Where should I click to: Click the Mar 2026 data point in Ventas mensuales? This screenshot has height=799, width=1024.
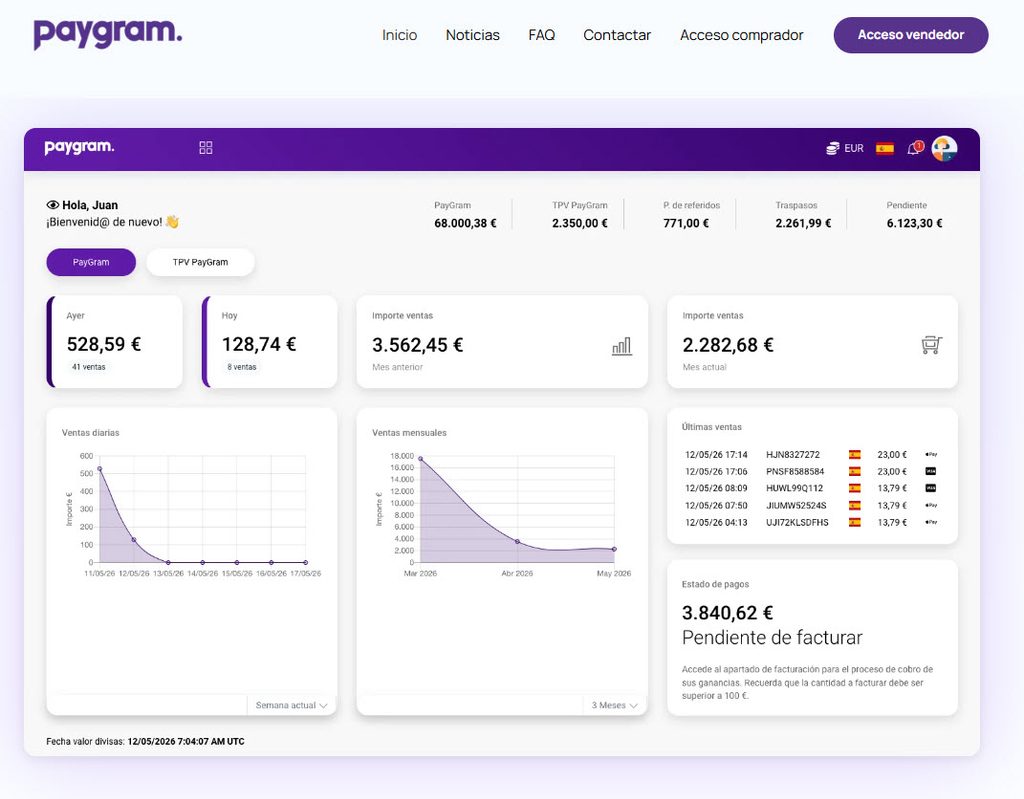[x=420, y=459]
